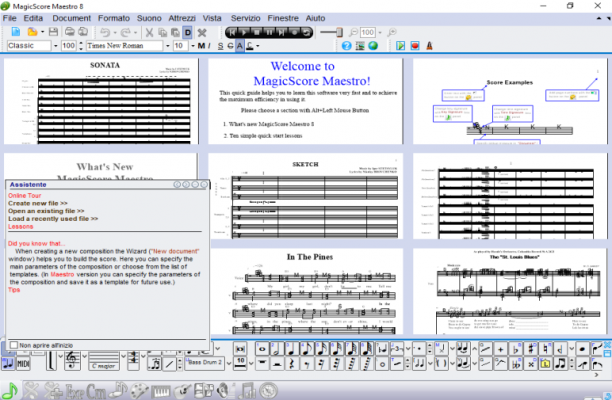Screen dimensions: 612x400
Task: Open the Lessons link in Assistente
Action: tap(20, 226)
